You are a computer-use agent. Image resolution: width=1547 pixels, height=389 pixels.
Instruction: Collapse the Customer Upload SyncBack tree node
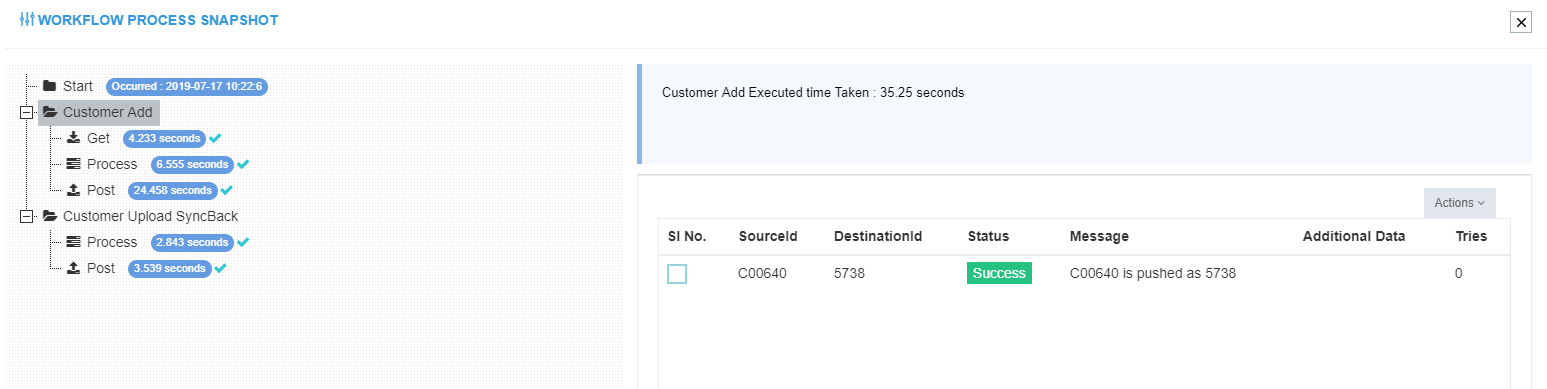point(26,216)
